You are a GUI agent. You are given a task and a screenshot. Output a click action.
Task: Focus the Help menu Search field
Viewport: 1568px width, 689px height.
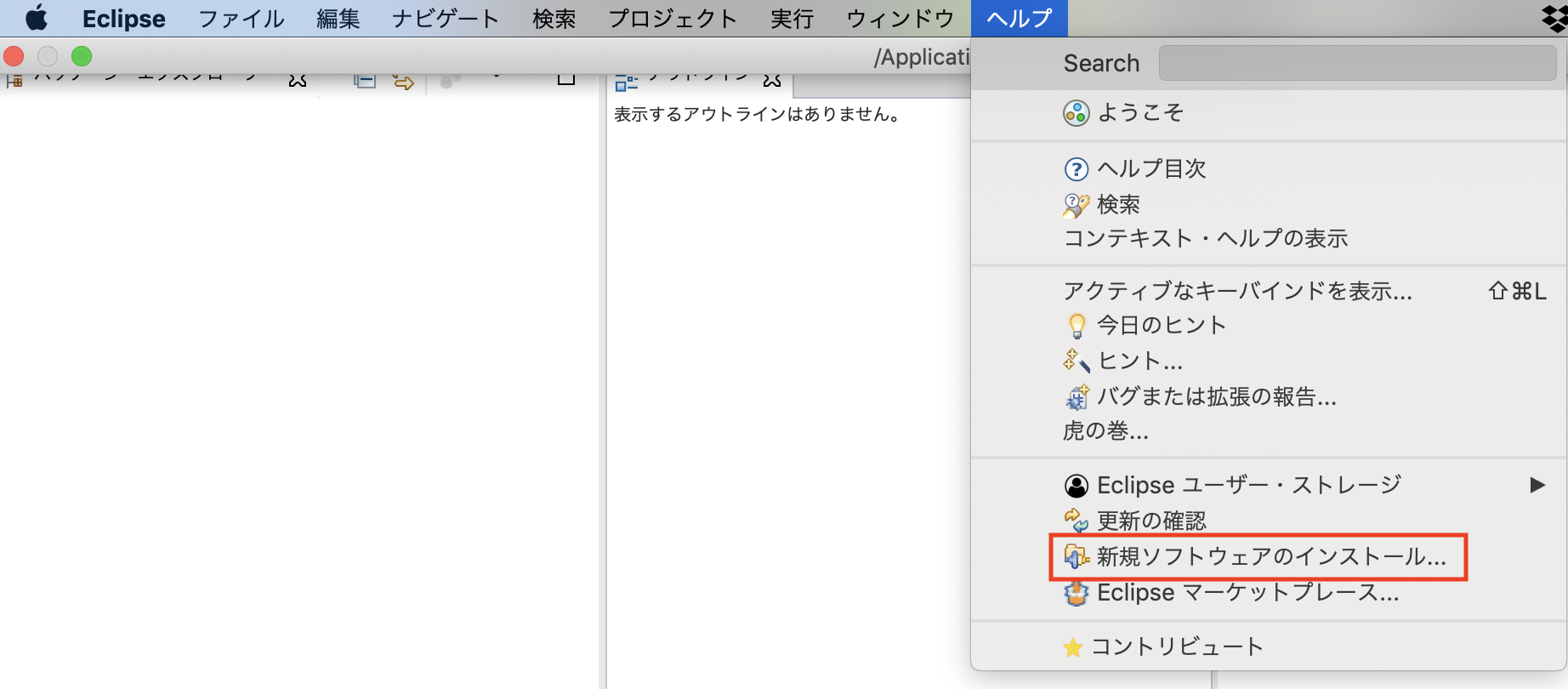click(1357, 63)
